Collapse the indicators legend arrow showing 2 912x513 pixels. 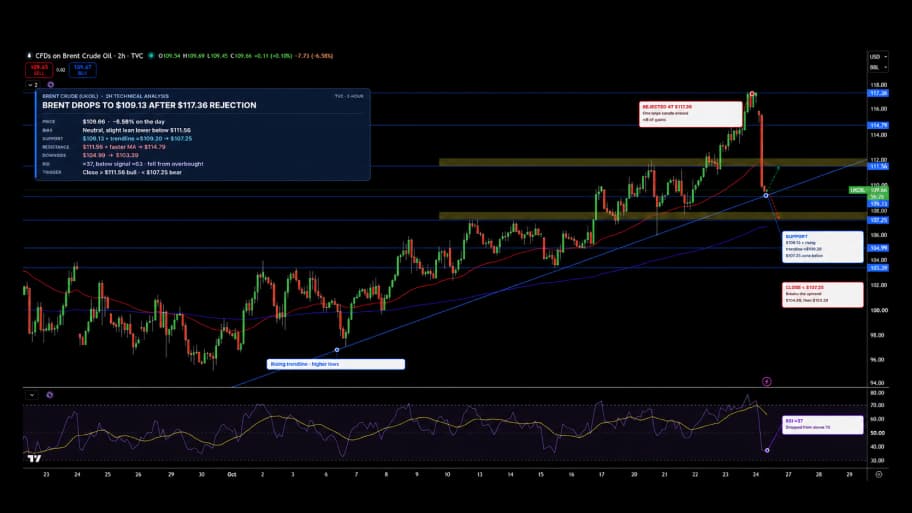[x=32, y=85]
